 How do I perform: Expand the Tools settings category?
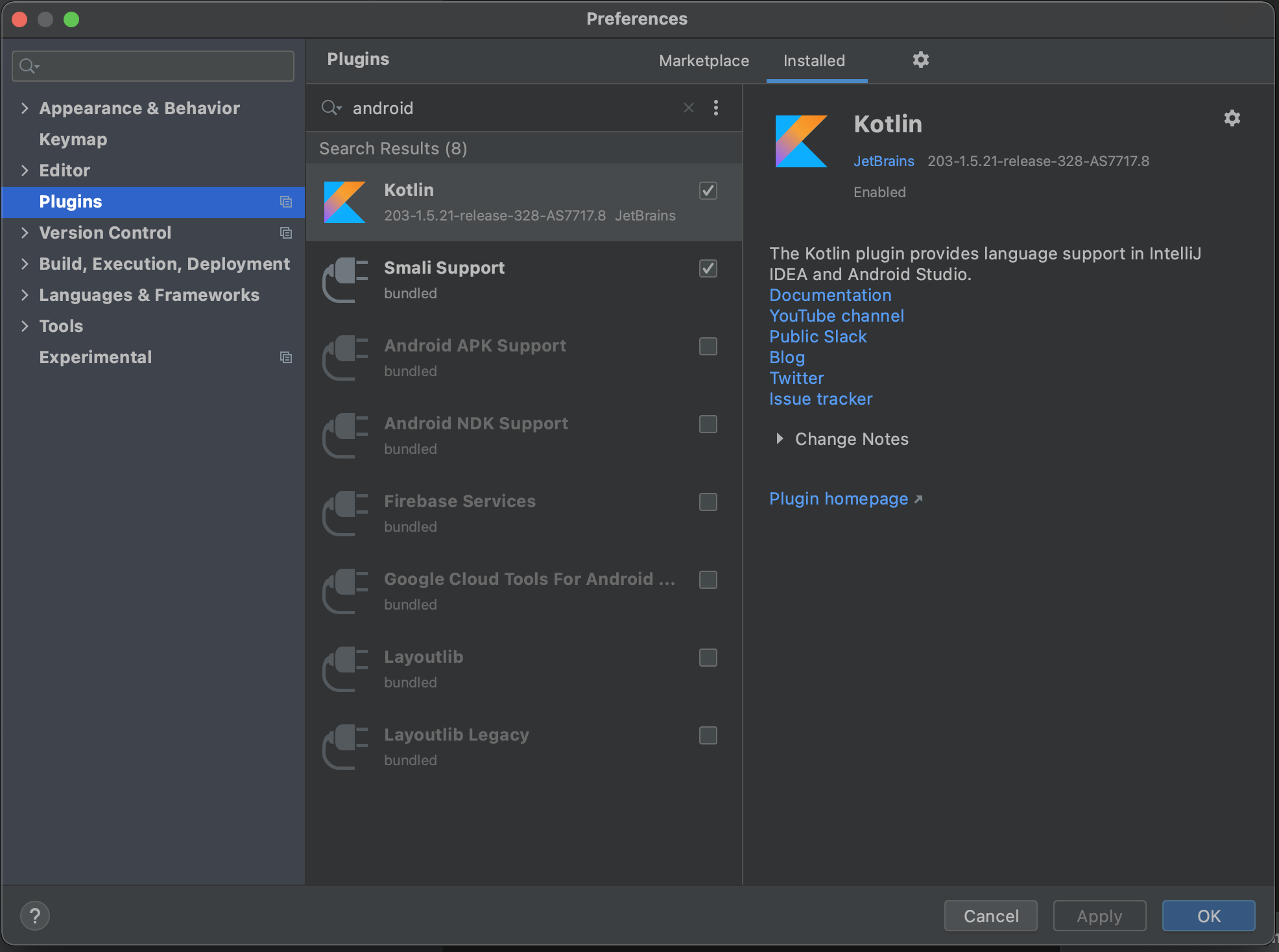(x=25, y=326)
